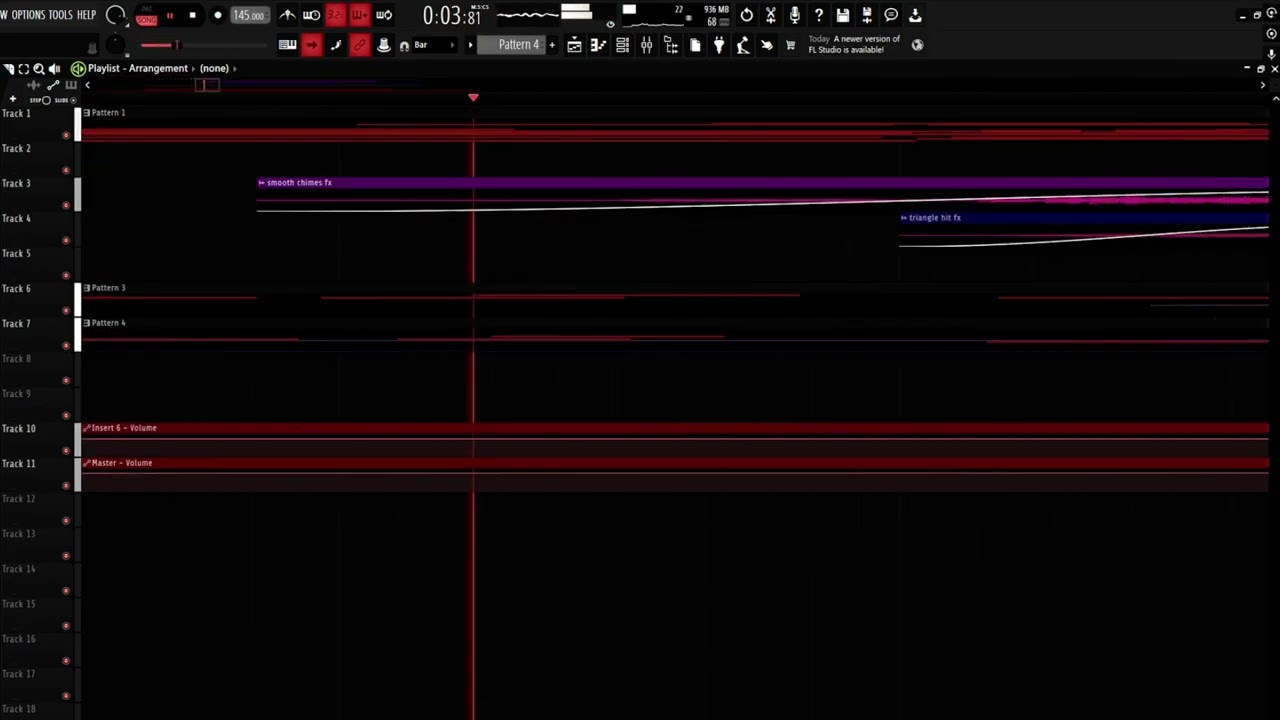Viewport: 1280px width, 720px height.
Task: Click the touch controller icon before the cart
Action: point(767,45)
